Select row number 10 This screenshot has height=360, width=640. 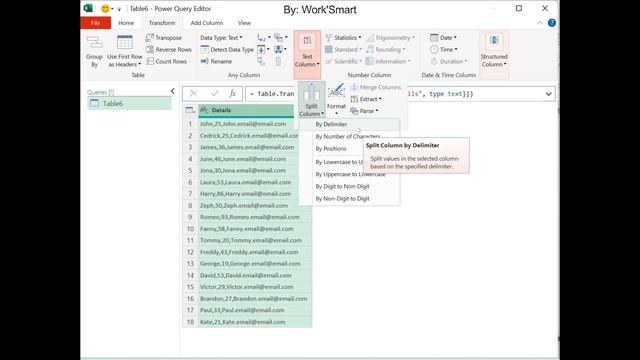click(x=190, y=229)
